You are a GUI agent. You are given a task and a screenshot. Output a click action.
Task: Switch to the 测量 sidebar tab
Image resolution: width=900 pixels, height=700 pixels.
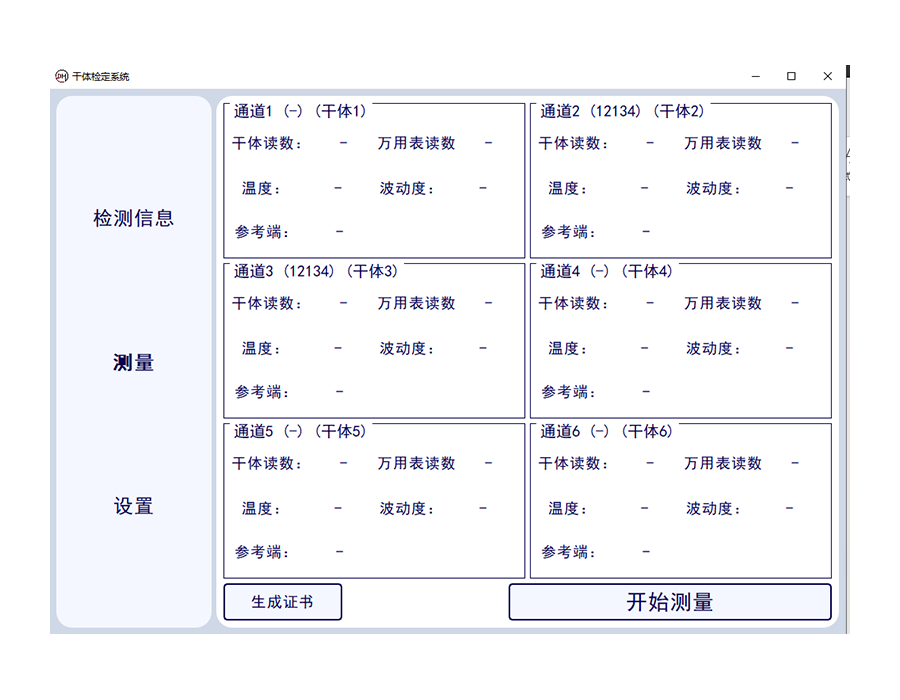pos(134,363)
